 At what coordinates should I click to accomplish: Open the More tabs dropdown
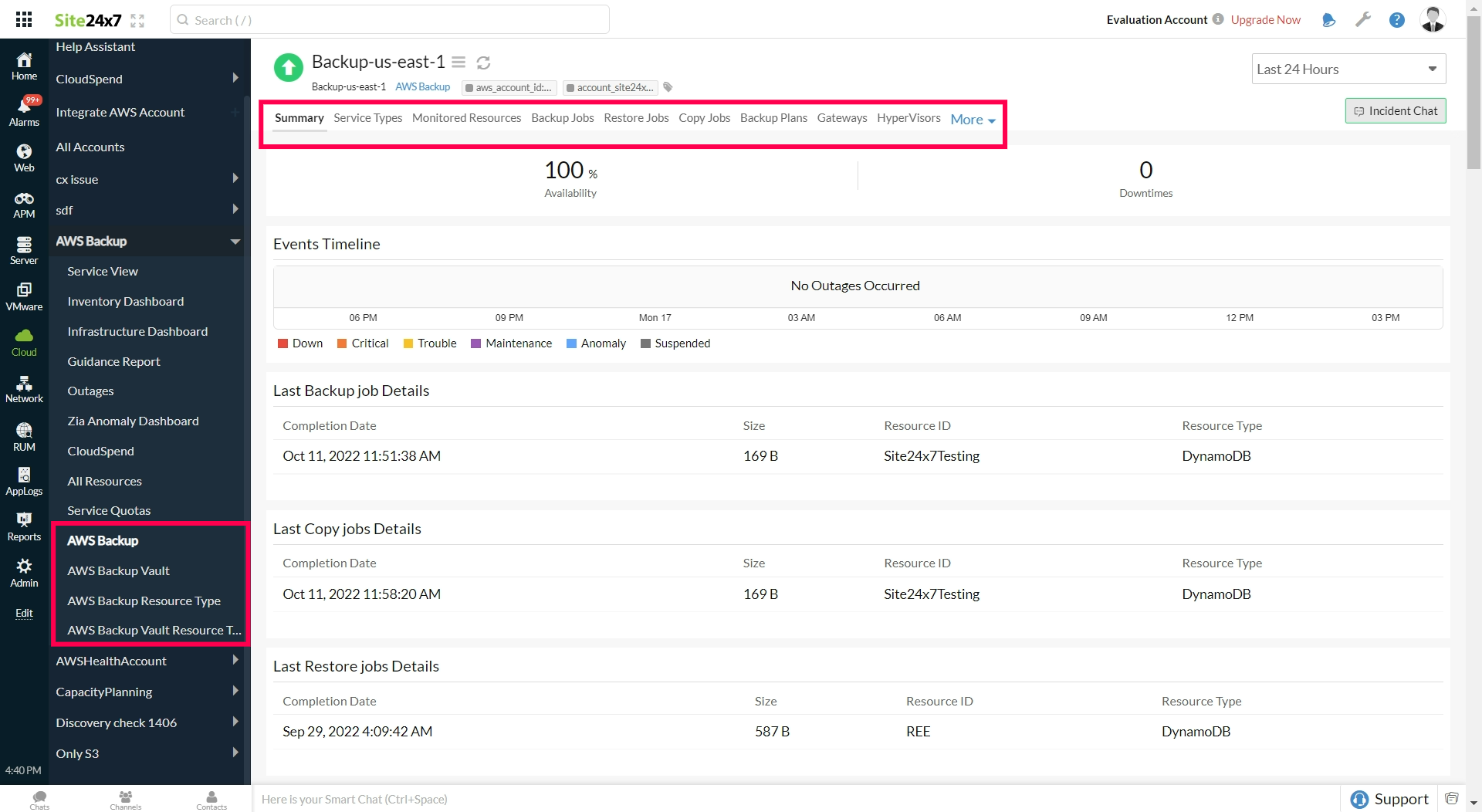click(971, 120)
